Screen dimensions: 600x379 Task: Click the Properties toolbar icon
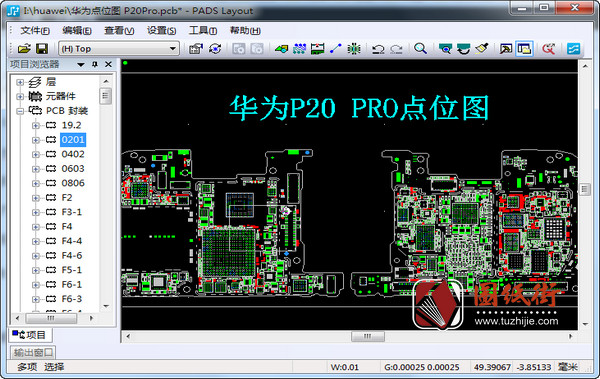click(x=196, y=49)
